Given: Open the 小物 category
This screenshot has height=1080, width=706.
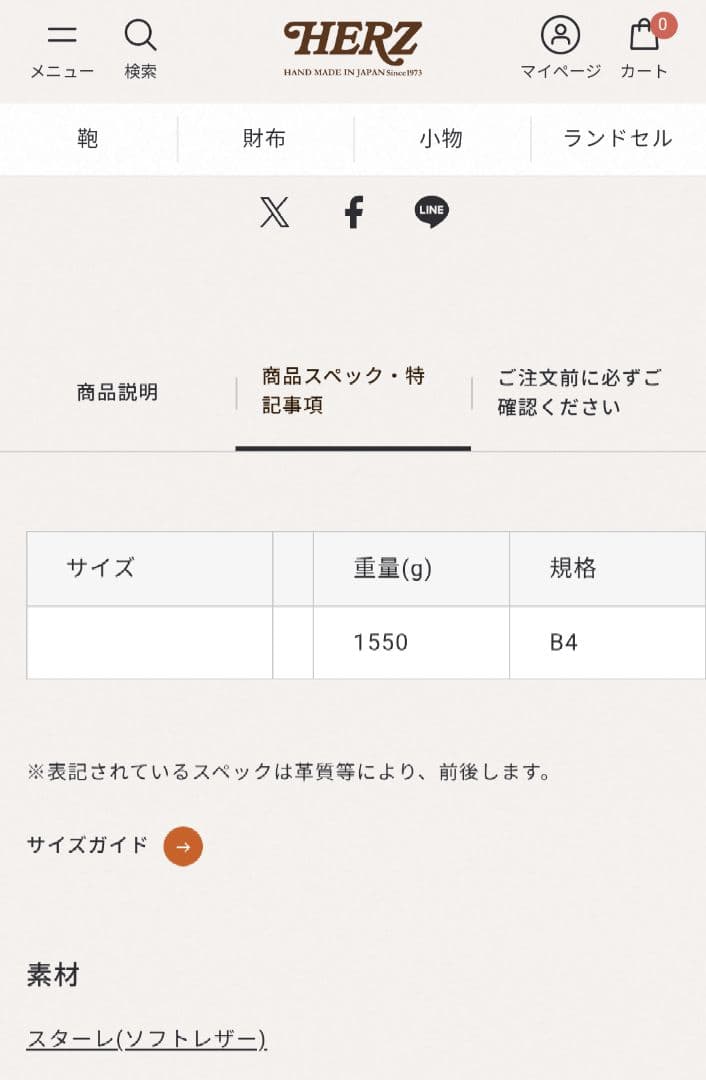Looking at the screenshot, I should click(441, 139).
